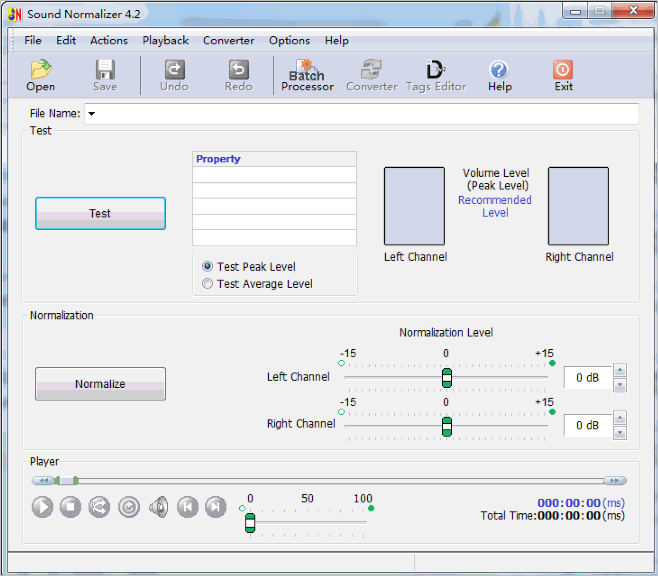This screenshot has height=576, width=658.
Task: Click the Total Time readout
Action: tap(552, 516)
